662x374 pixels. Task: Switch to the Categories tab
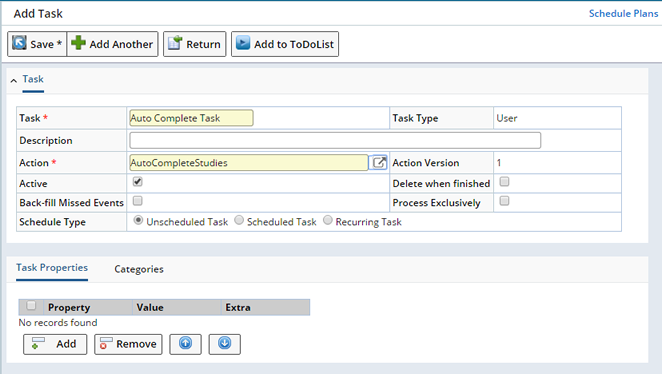tap(139, 269)
